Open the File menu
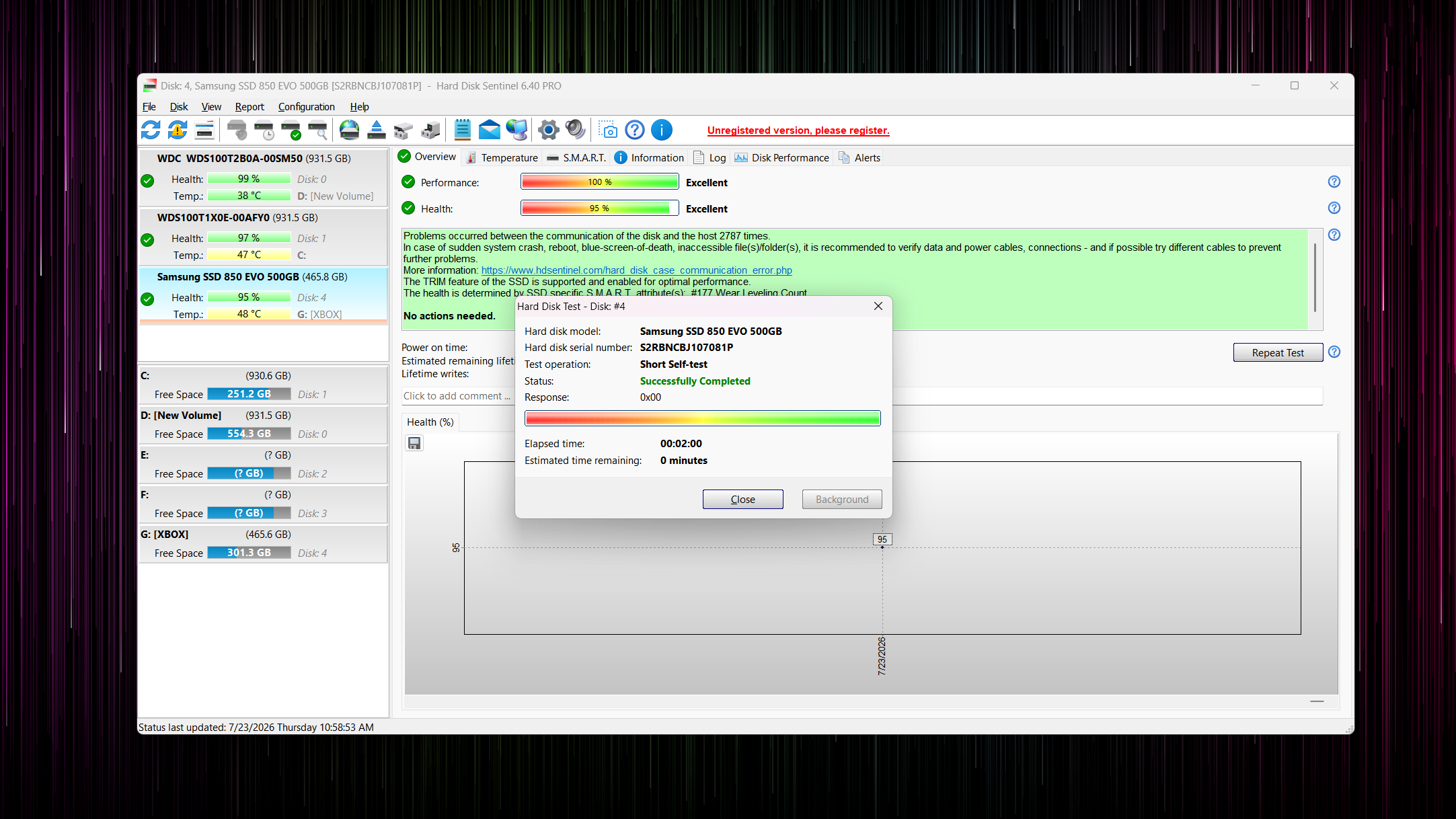Screen dimensions: 1456x819 [149, 107]
